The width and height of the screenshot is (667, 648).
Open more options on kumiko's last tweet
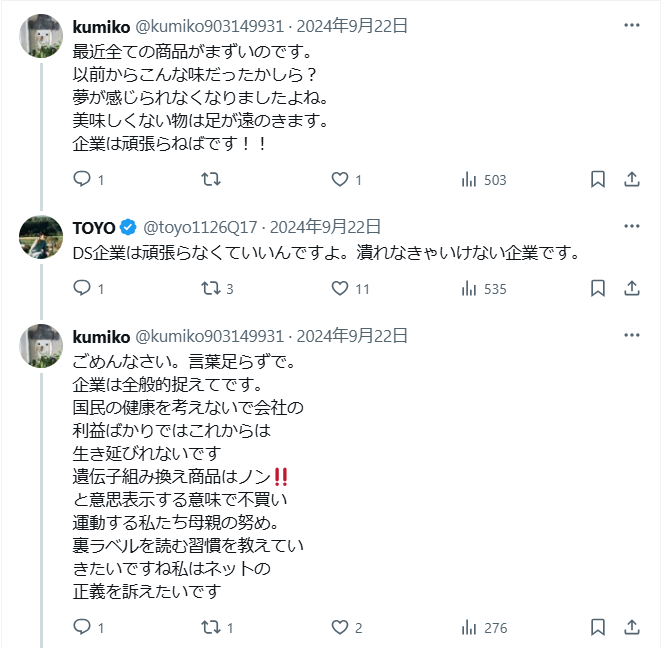click(x=632, y=334)
